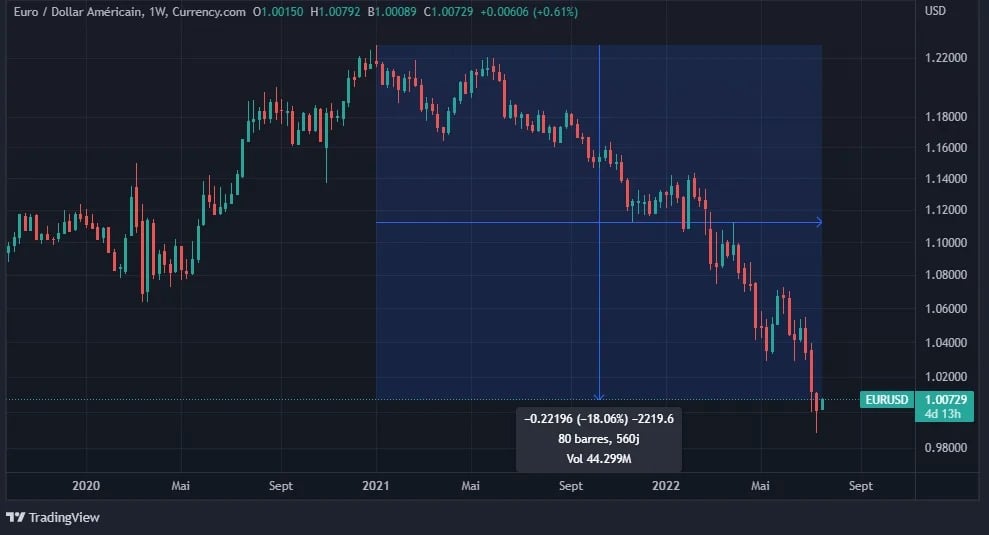Click the 4d 13h countdown label

tap(942, 414)
